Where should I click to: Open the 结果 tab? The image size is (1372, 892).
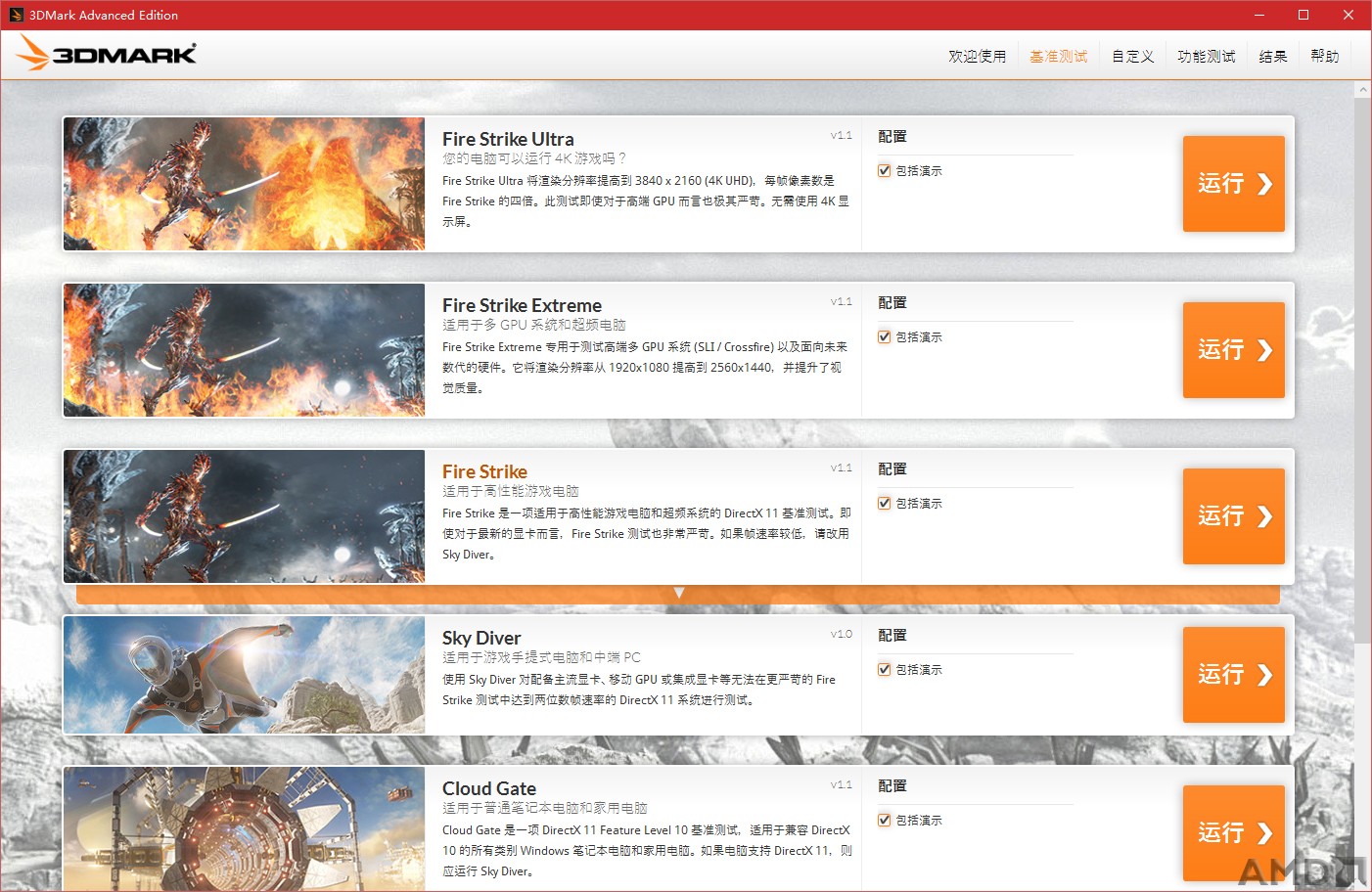[x=1272, y=56]
